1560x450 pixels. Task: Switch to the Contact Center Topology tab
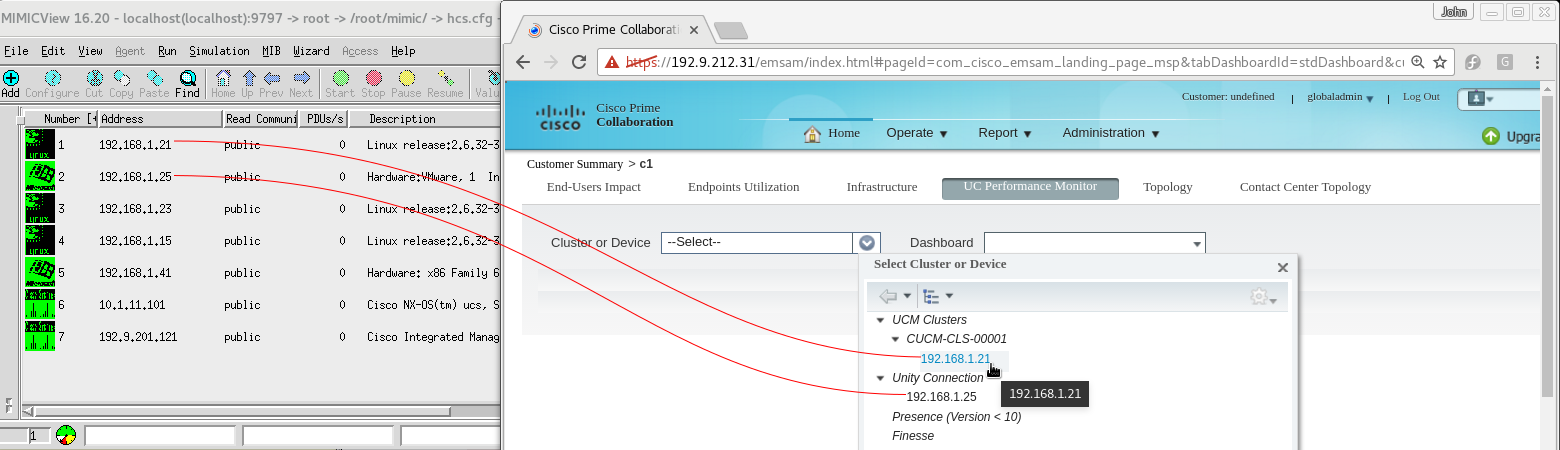click(1305, 187)
